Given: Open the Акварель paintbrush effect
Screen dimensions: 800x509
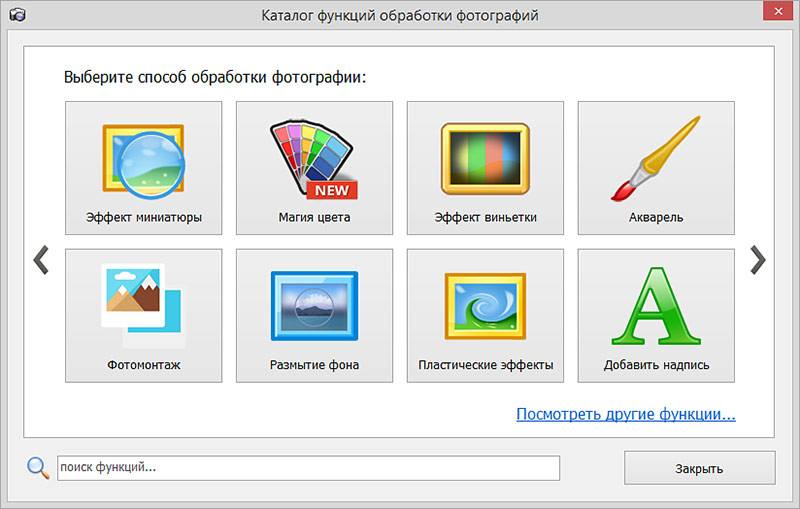Looking at the screenshot, I should 656,168.
